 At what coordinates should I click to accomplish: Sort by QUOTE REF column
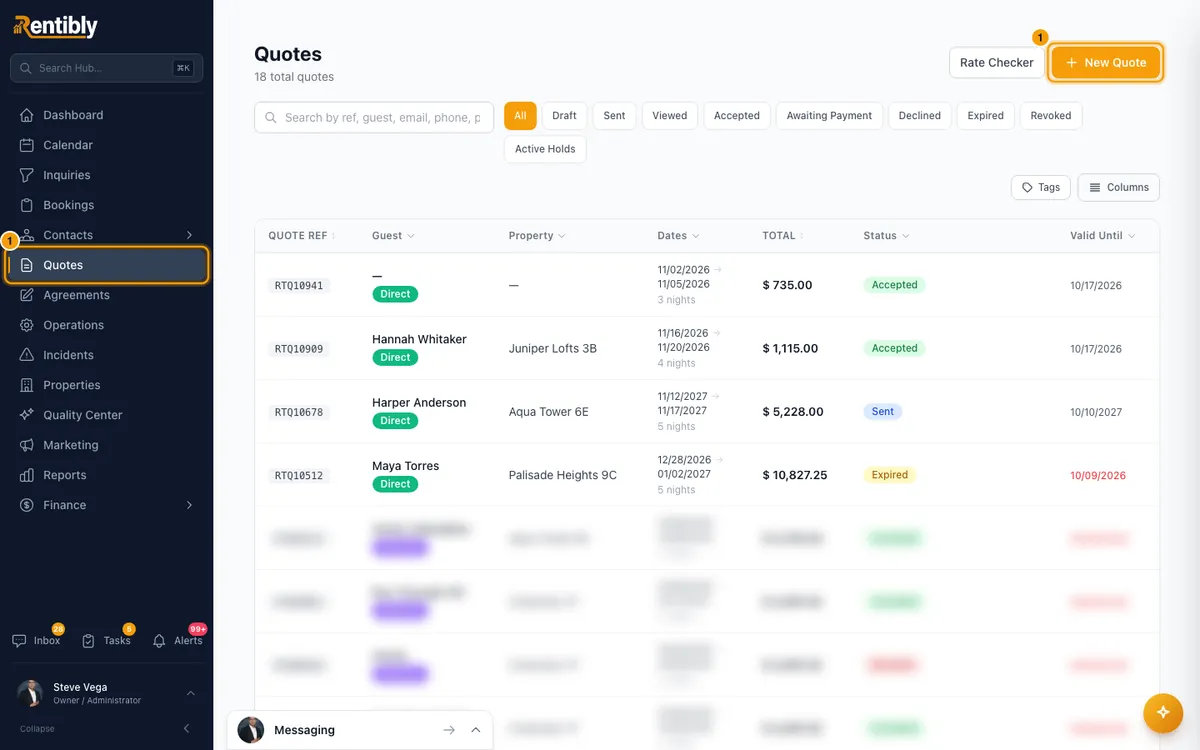[301, 236]
